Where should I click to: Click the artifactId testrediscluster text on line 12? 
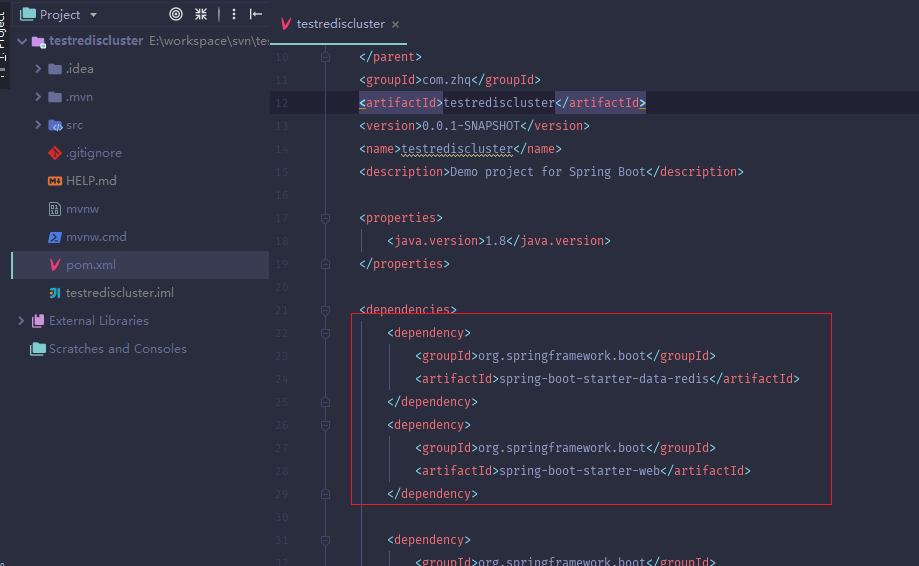[499, 103]
